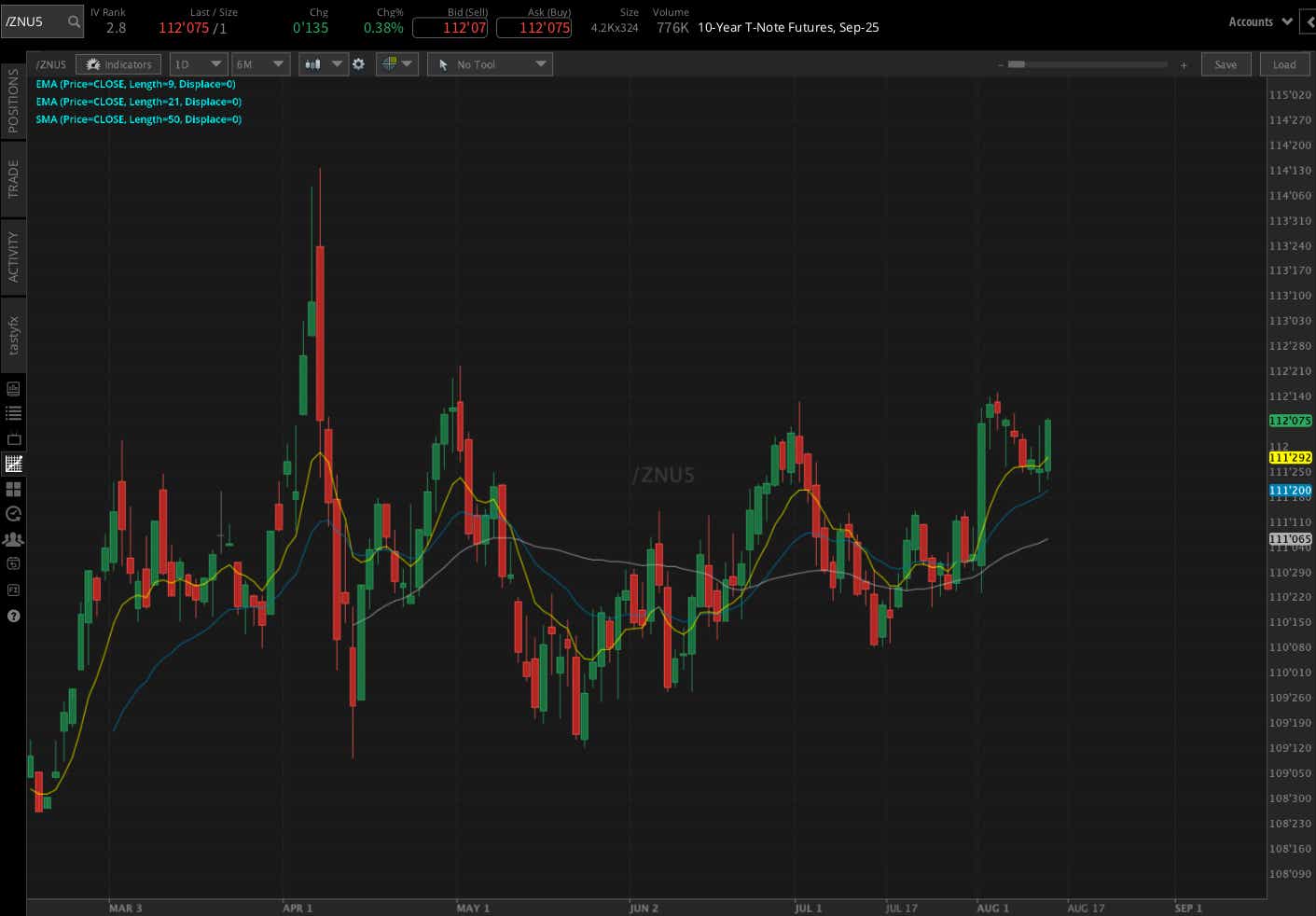This screenshot has height=916, width=1316.
Task: Click the Bid (Sell) 112'07 price button
Action: coord(450,27)
